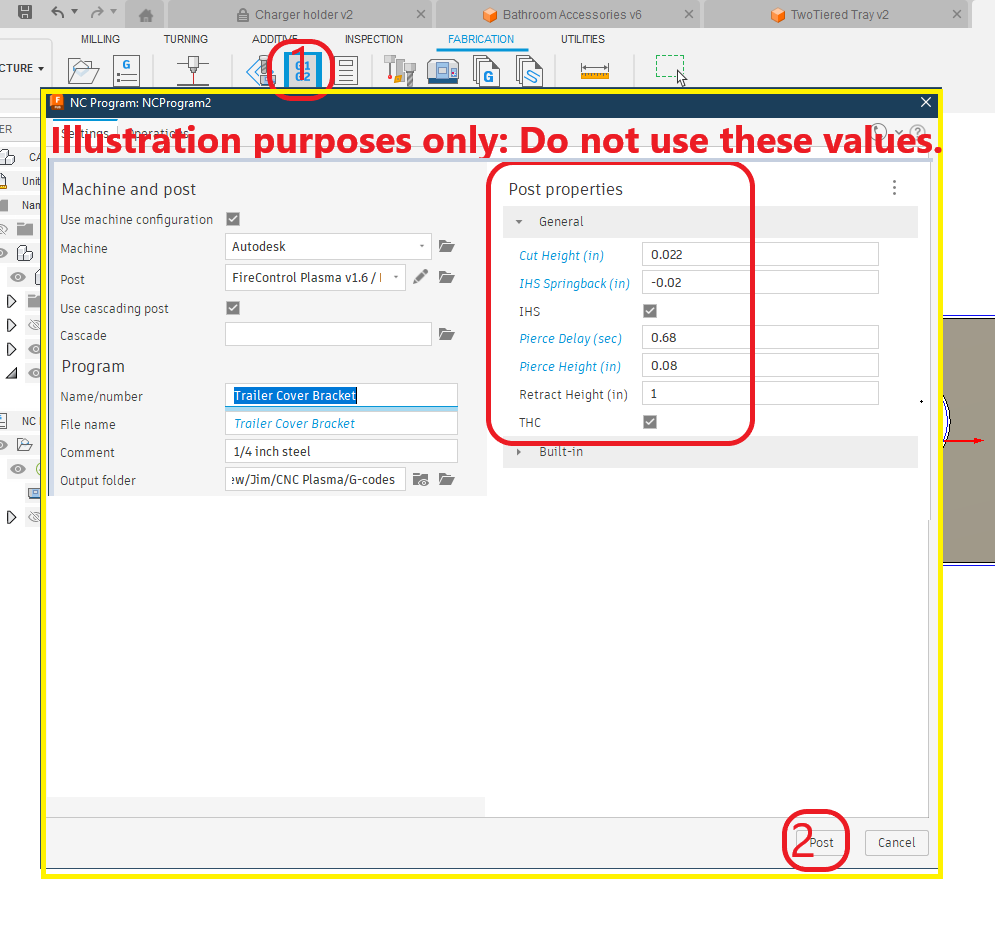Click pencil icon to edit Post
Image resolution: width=995 pixels, height=947 pixels.
coord(421,277)
